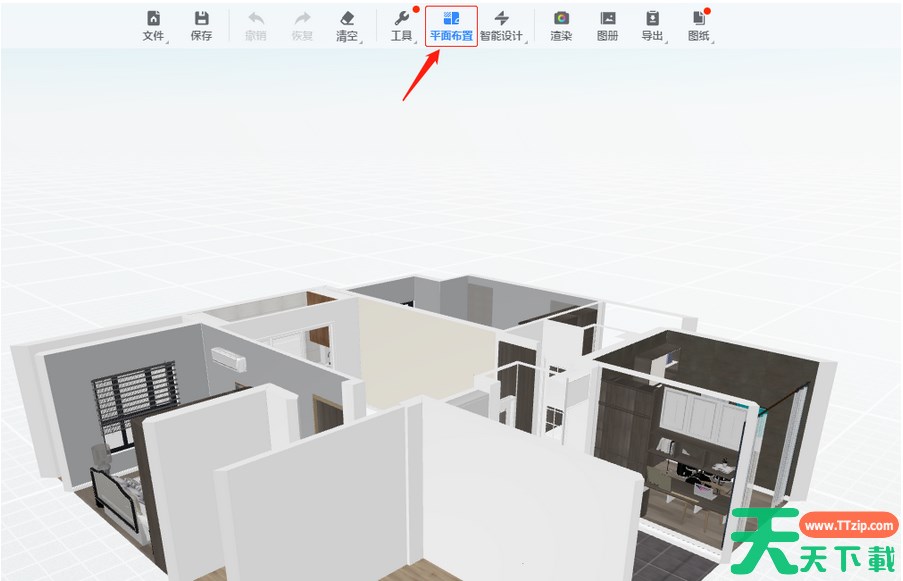The image size is (903, 581).
Task: Select the wall-mounted air conditioner
Action: click(229, 359)
